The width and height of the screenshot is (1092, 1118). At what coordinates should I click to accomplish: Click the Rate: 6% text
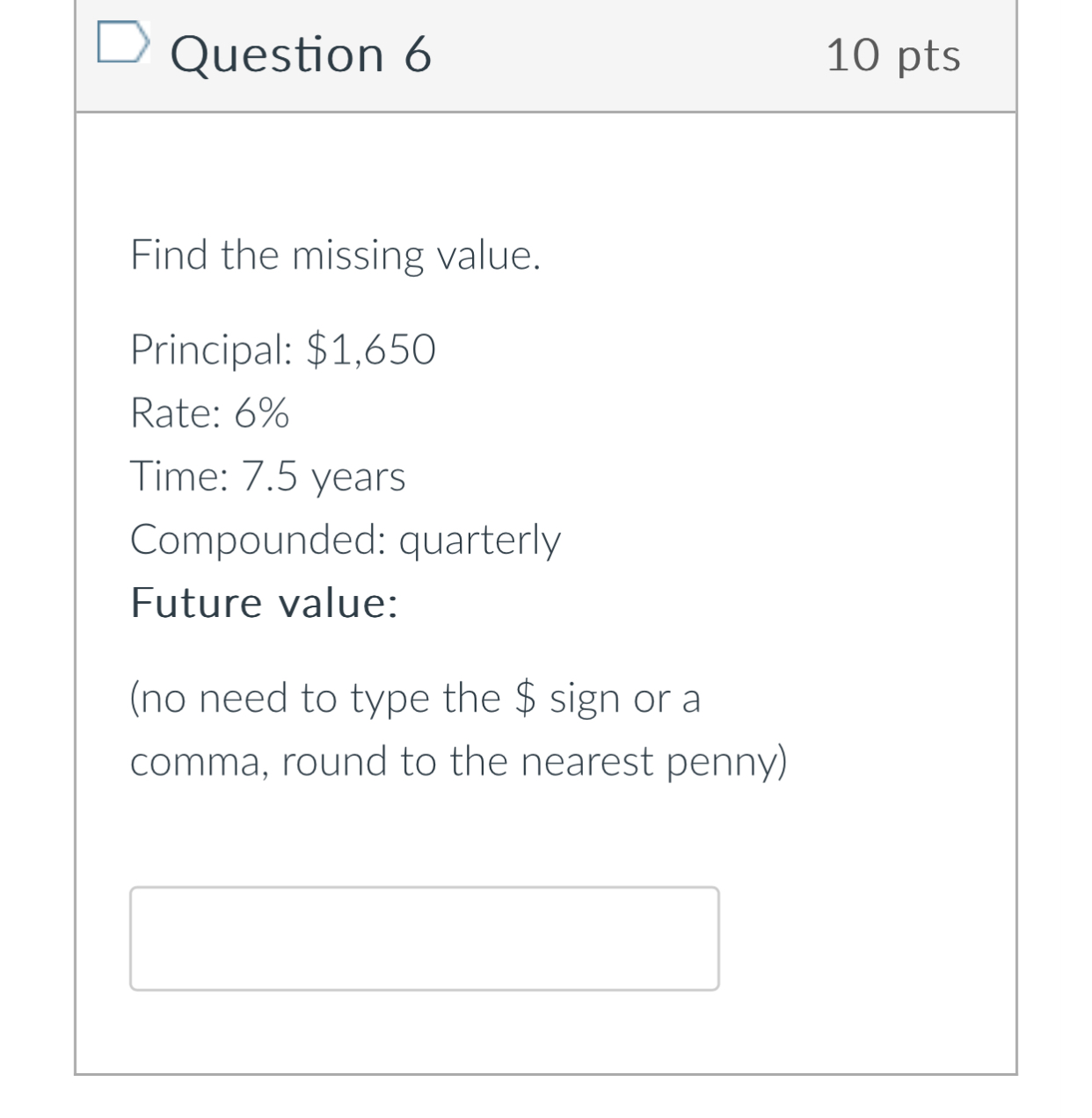click(x=211, y=413)
